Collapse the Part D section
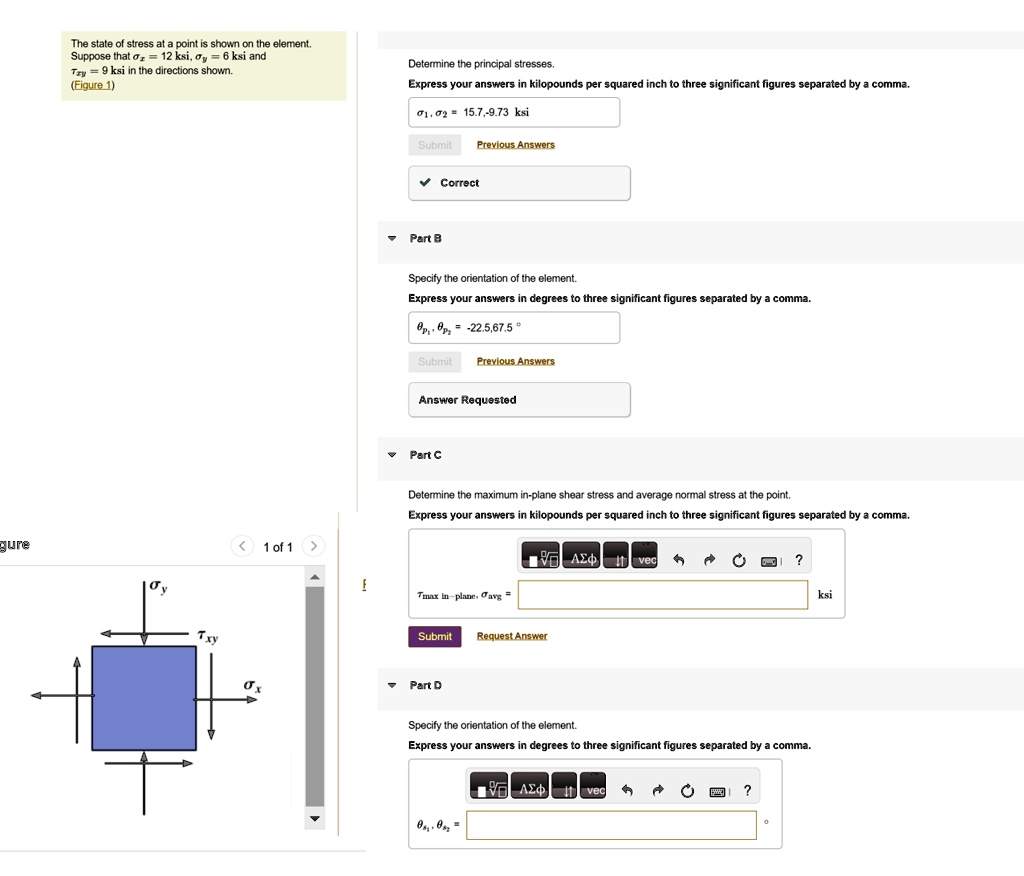The width and height of the screenshot is (1024, 876). click(391, 685)
